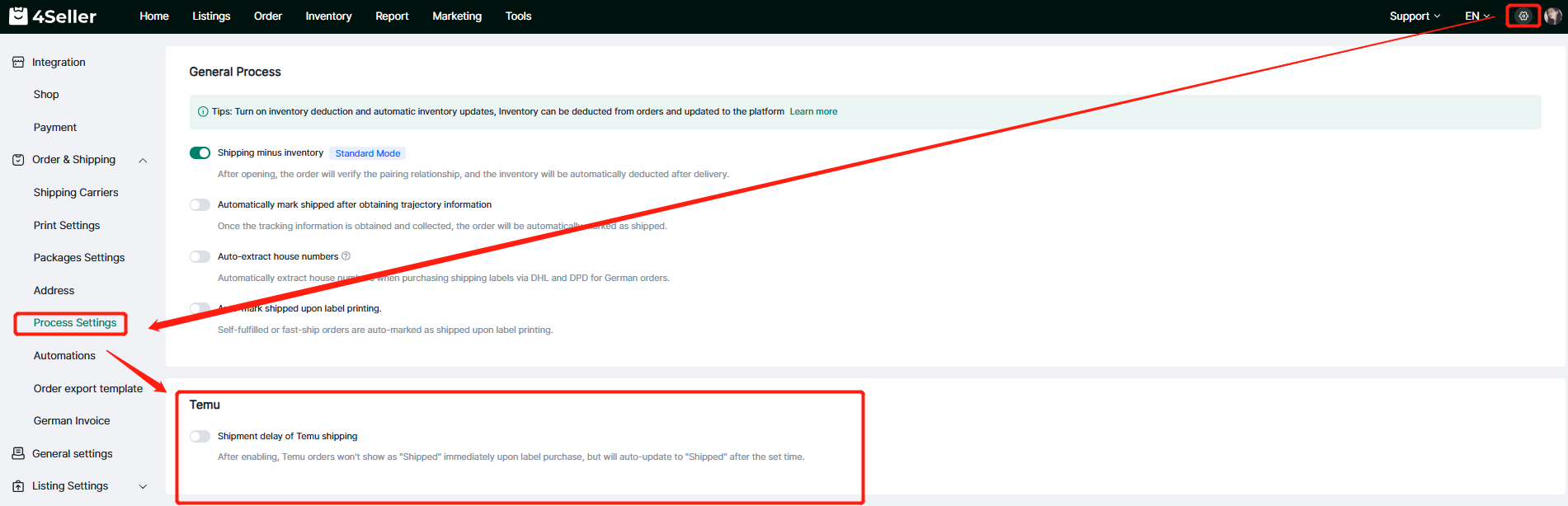Disable the Shipping minus inventory toggle
Image resolution: width=1568 pixels, height=506 pixels.
tap(200, 152)
